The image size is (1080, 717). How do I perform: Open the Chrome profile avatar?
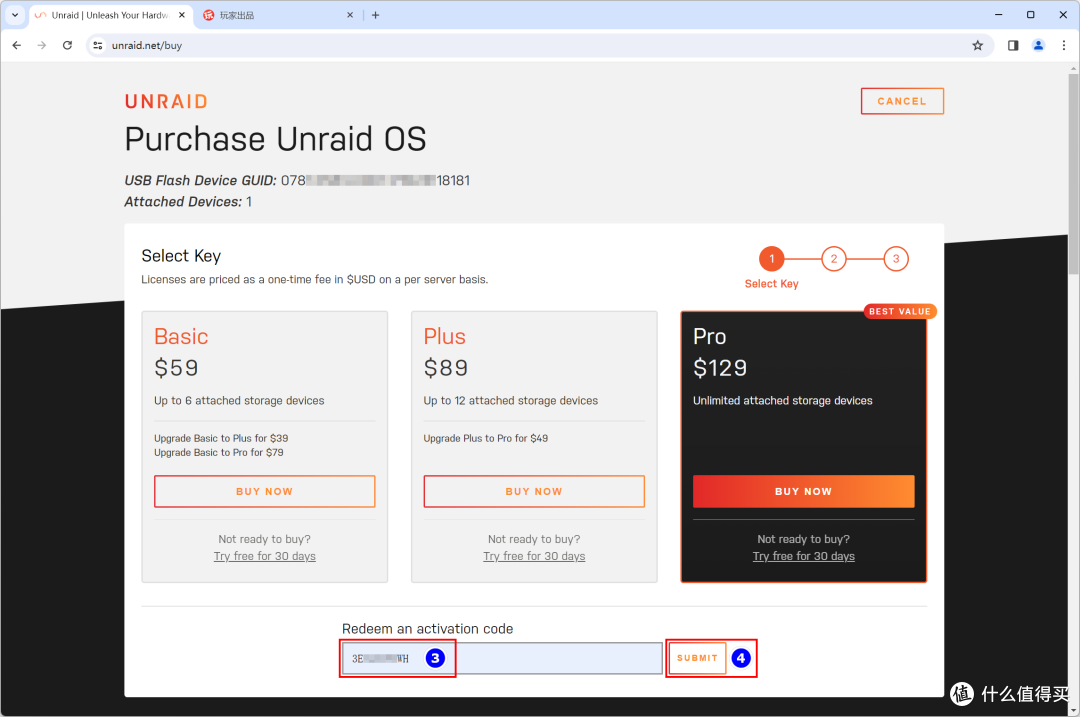pyautogui.click(x=1038, y=45)
